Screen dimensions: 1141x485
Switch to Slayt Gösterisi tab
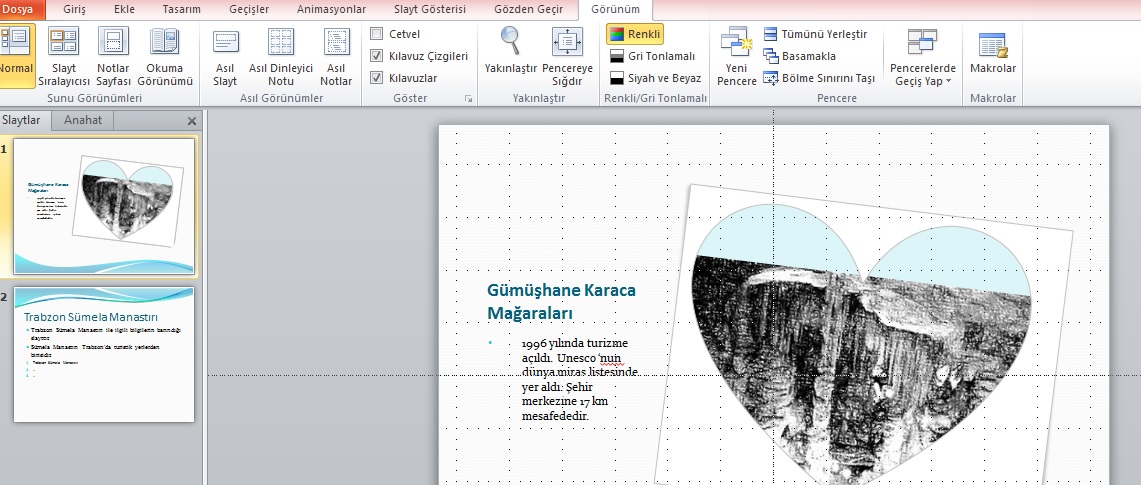click(x=430, y=9)
